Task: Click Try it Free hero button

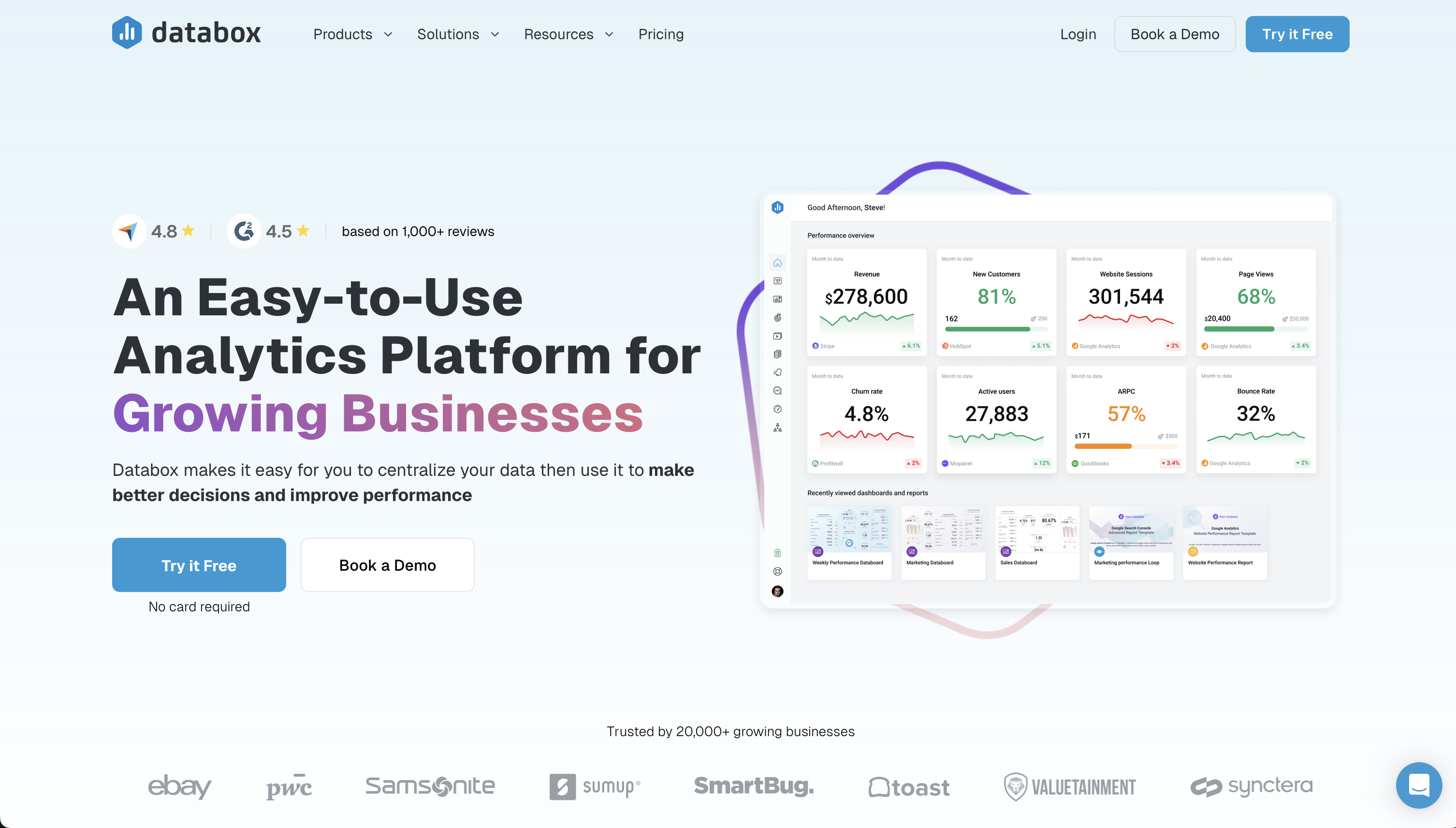Action: coord(199,565)
